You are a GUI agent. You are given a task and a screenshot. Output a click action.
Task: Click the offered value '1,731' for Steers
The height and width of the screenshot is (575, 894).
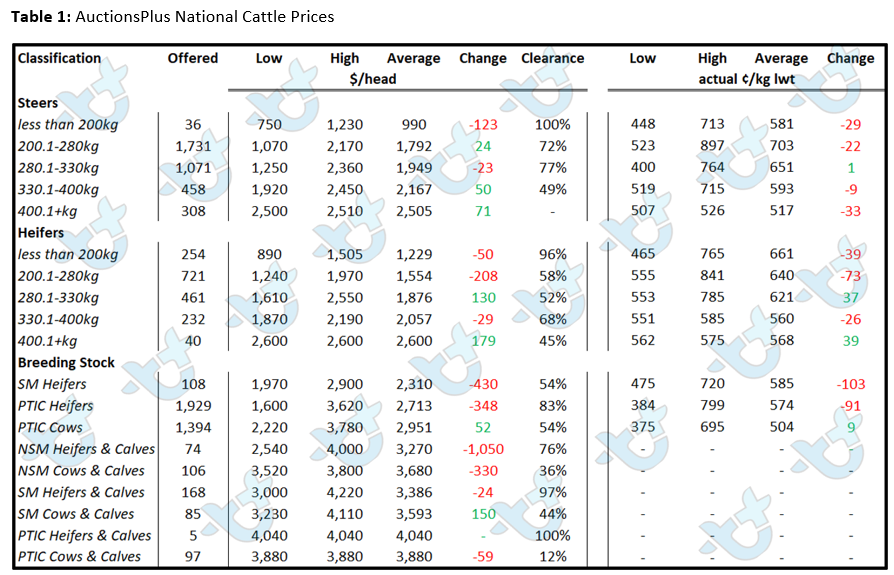(x=193, y=146)
